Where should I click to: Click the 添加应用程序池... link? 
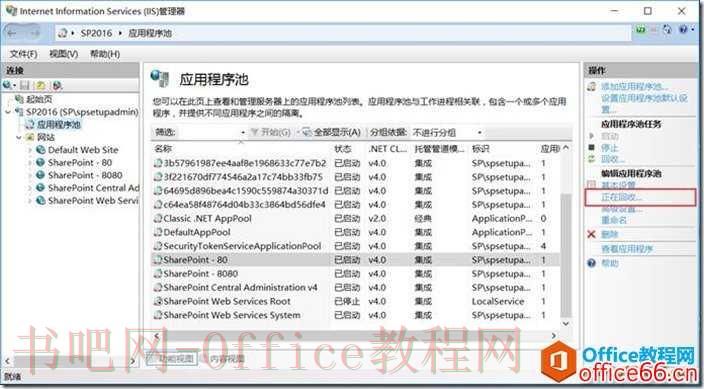634,87
